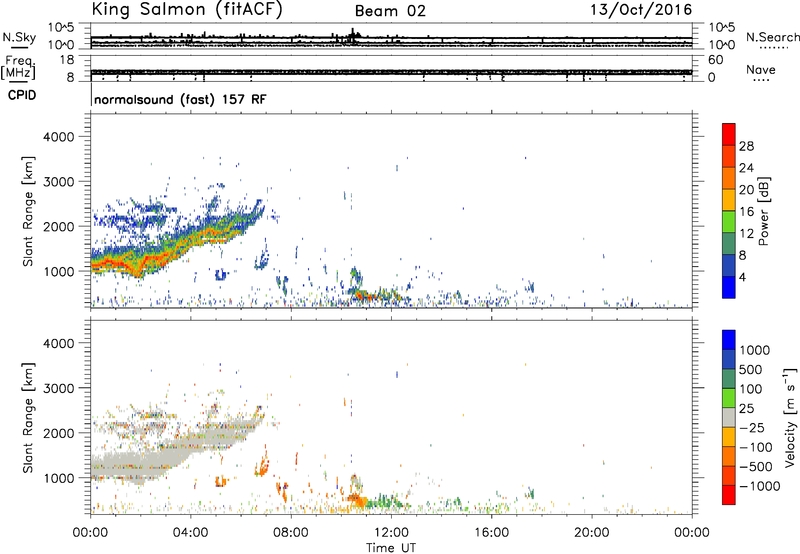Click the 04:00 time axis tick label
The image size is (800, 554).
191,533
